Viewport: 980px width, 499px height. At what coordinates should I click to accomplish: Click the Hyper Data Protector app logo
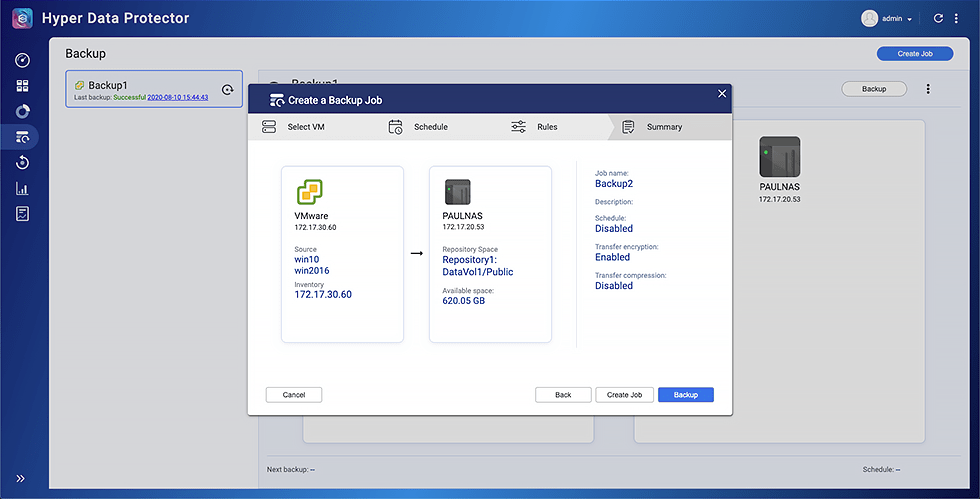pyautogui.click(x=22, y=18)
